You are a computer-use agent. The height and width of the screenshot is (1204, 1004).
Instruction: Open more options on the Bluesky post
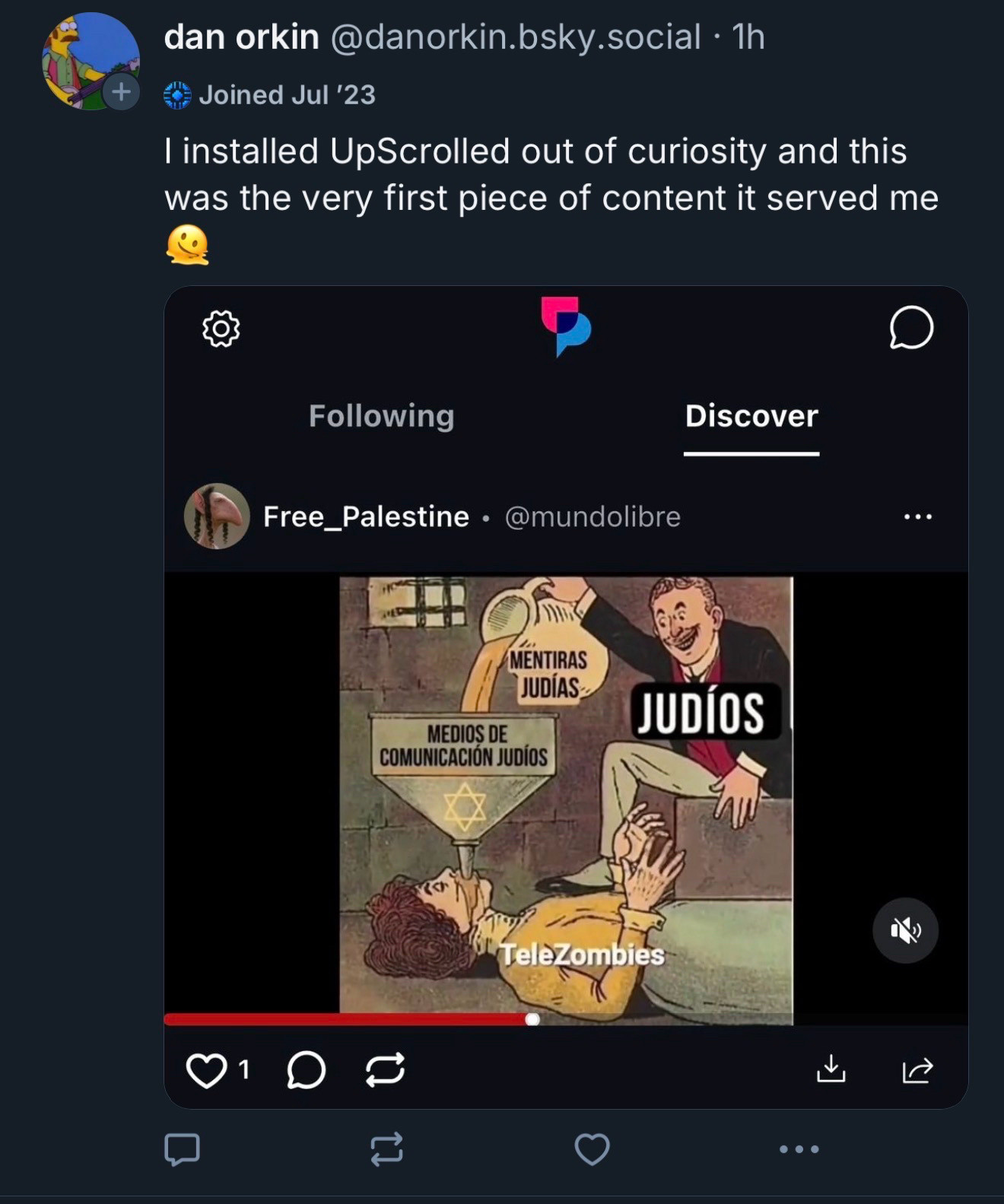click(799, 1148)
